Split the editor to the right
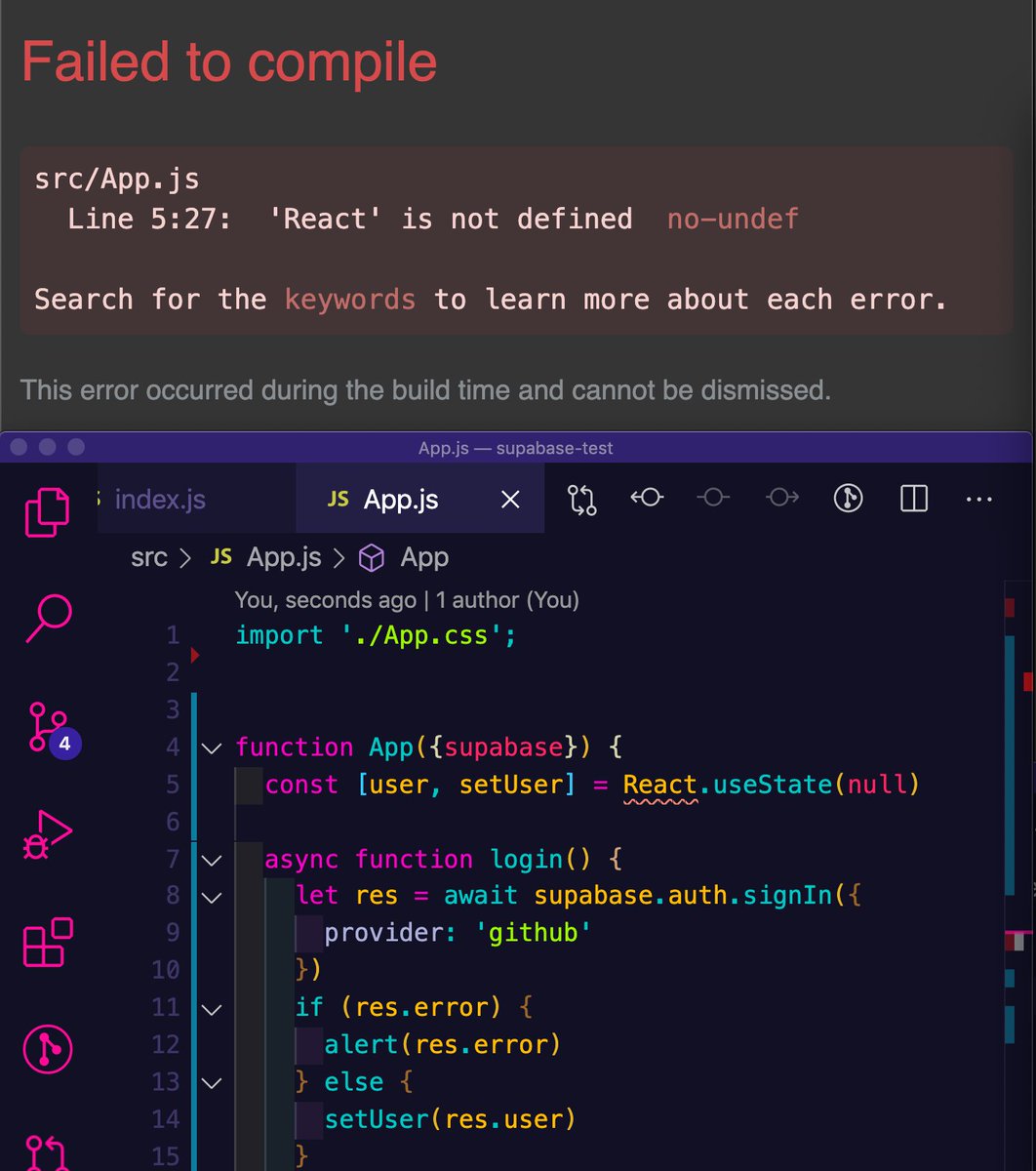Screen dimensions: 1036x1171 click(x=914, y=499)
